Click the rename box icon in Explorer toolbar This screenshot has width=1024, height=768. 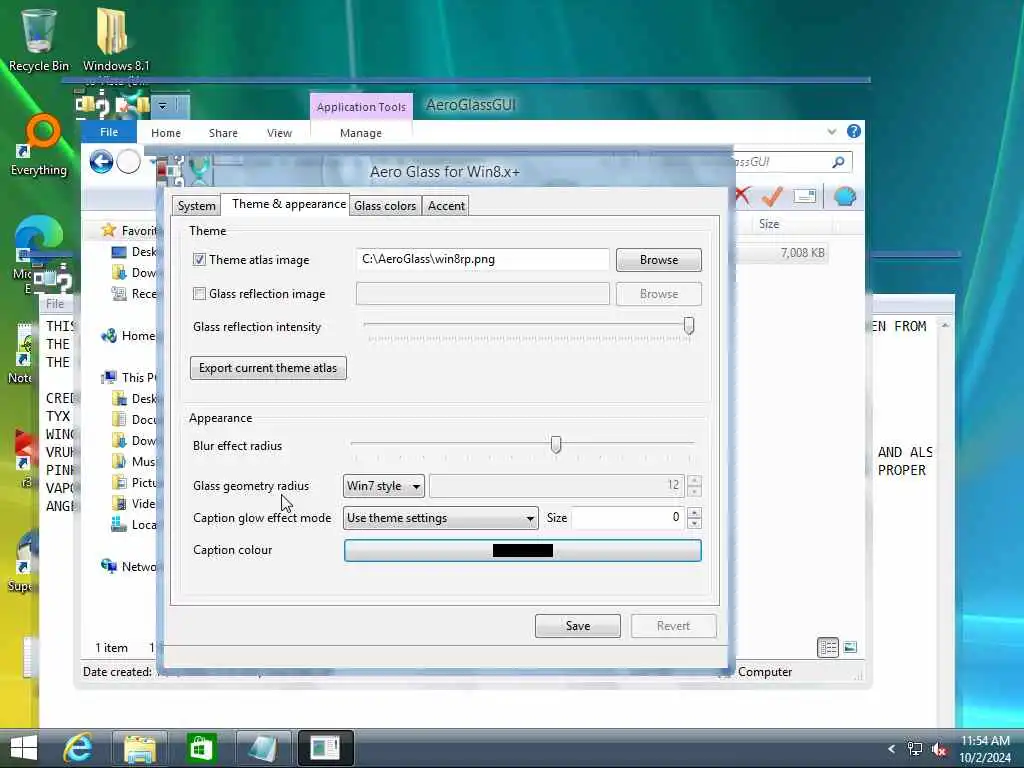(x=805, y=196)
